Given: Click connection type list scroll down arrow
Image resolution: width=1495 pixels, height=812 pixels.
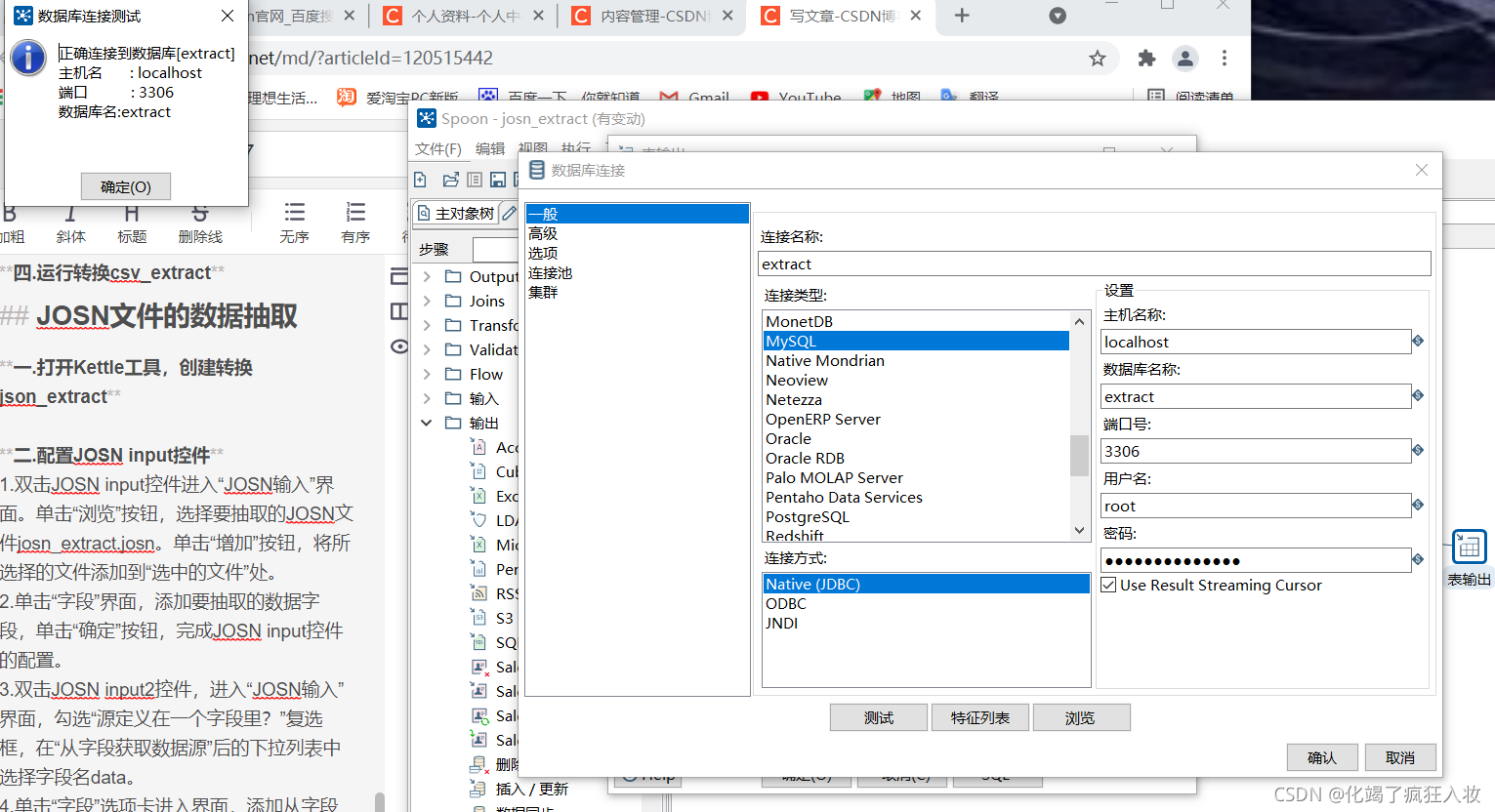Looking at the screenshot, I should coord(1079,531).
